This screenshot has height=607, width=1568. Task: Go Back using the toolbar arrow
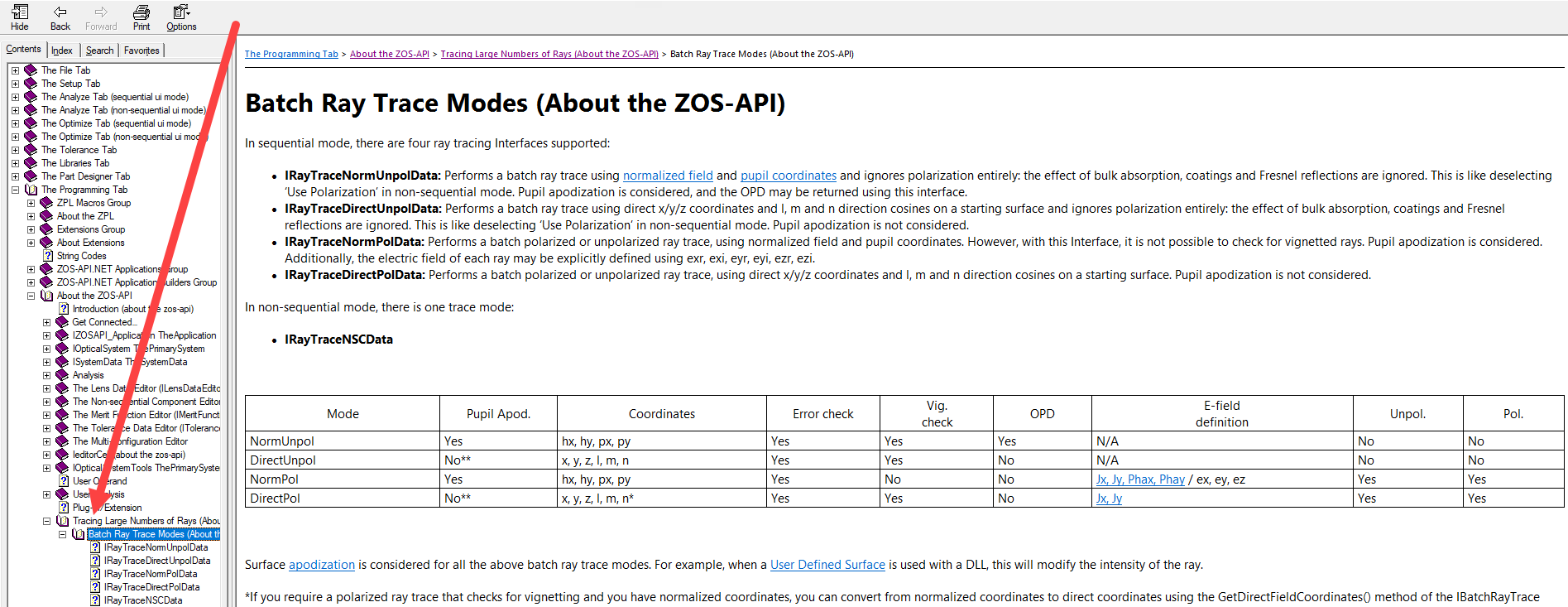(60, 17)
